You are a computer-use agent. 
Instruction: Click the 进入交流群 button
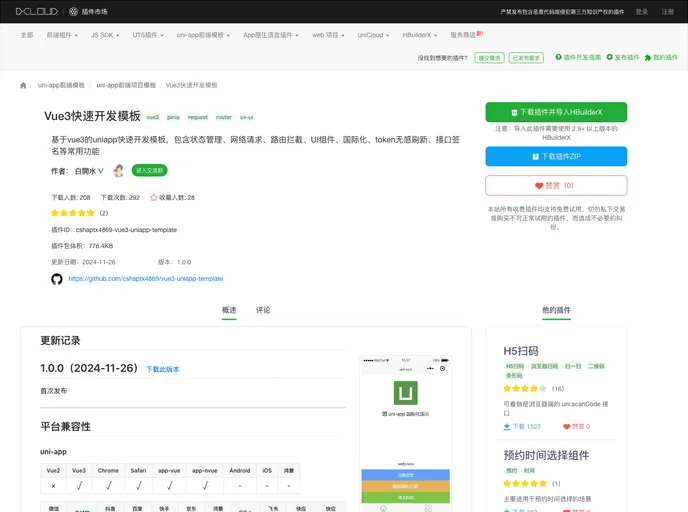pos(149,170)
